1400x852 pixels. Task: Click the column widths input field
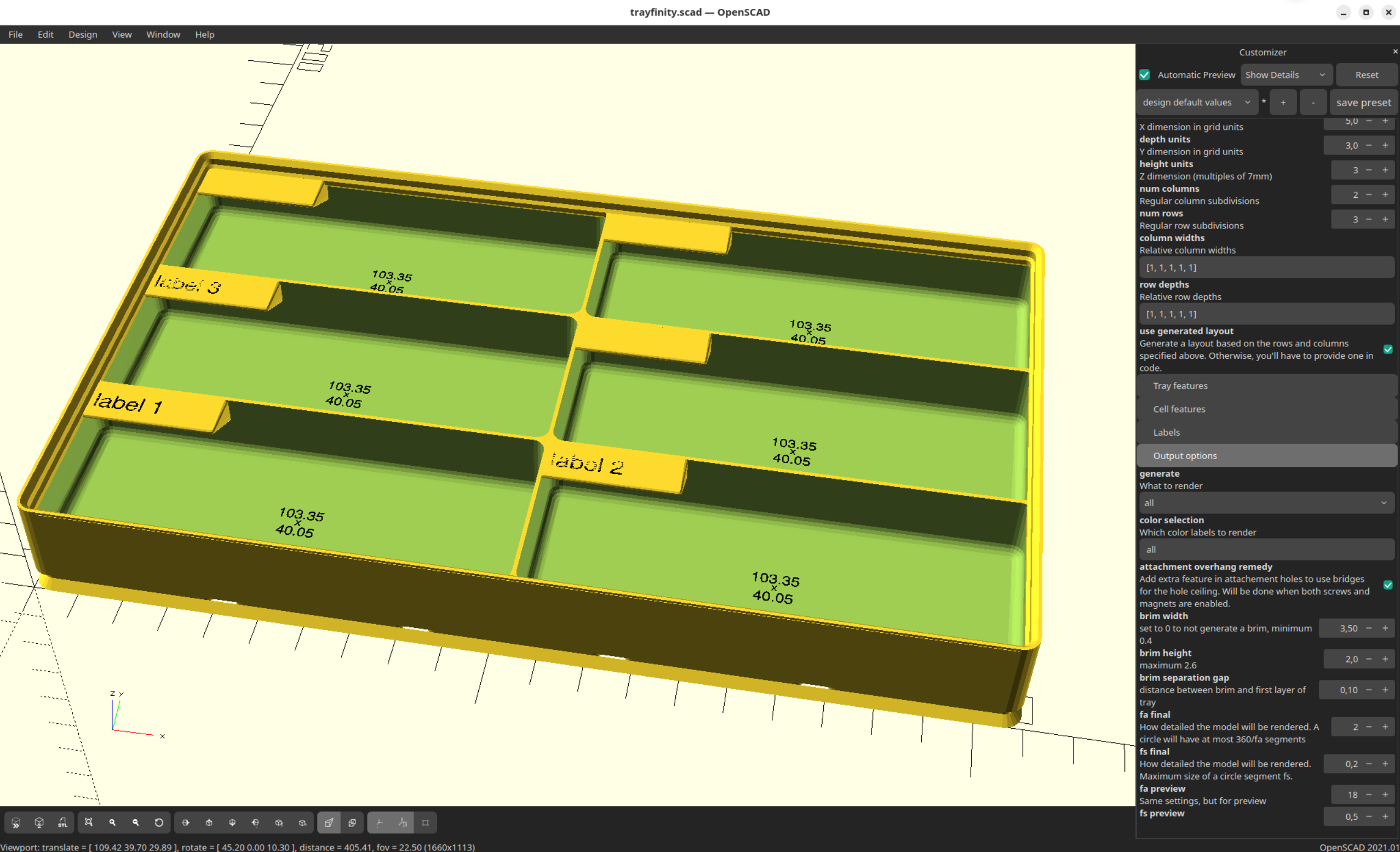[x=1266, y=267]
